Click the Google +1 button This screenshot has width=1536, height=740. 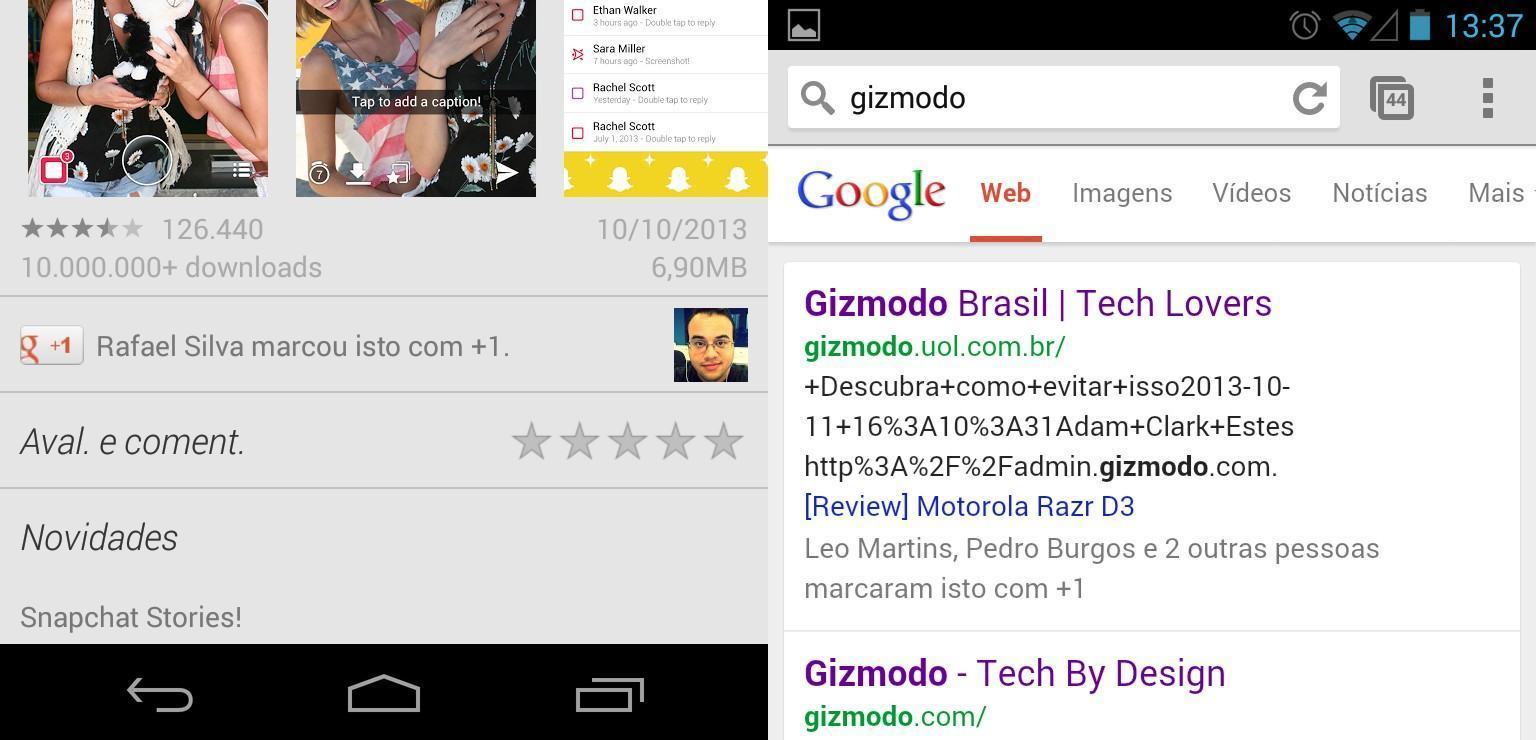pyautogui.click(x=52, y=346)
